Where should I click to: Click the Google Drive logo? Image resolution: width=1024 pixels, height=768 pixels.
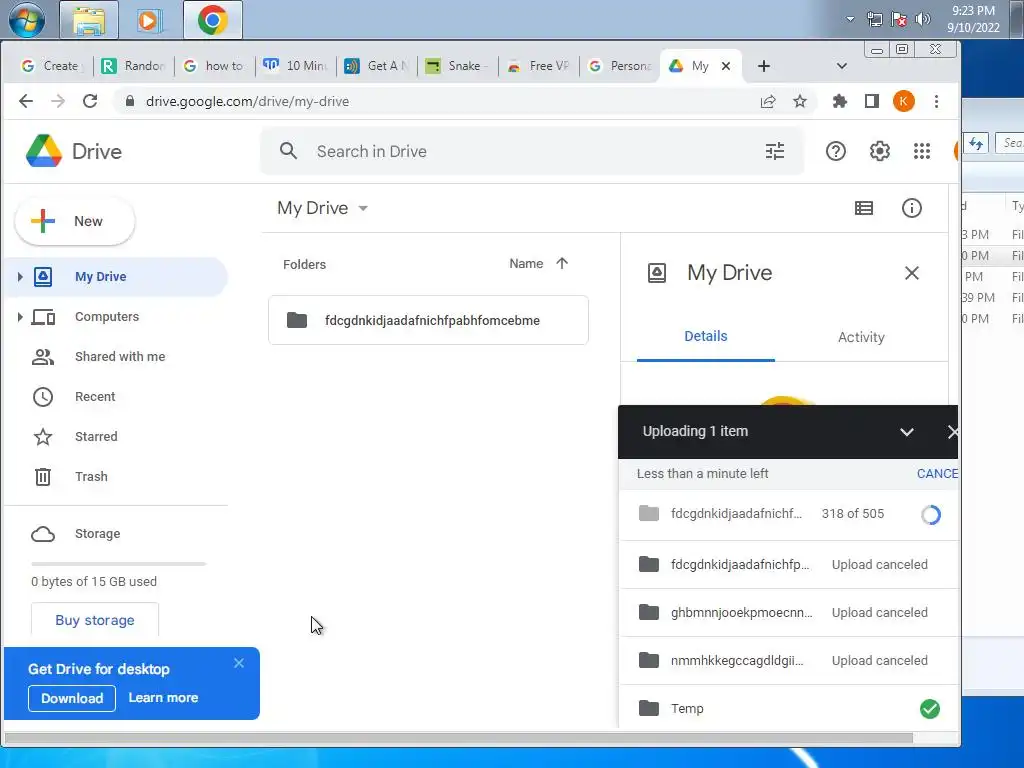tap(74, 152)
